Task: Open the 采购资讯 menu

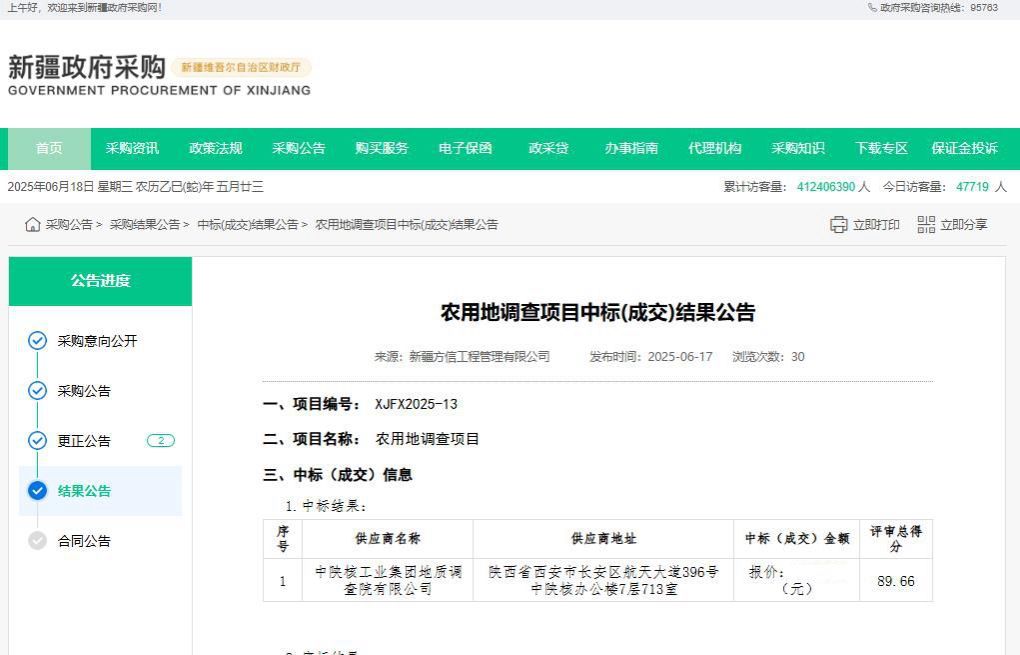Action: pyautogui.click(x=132, y=149)
